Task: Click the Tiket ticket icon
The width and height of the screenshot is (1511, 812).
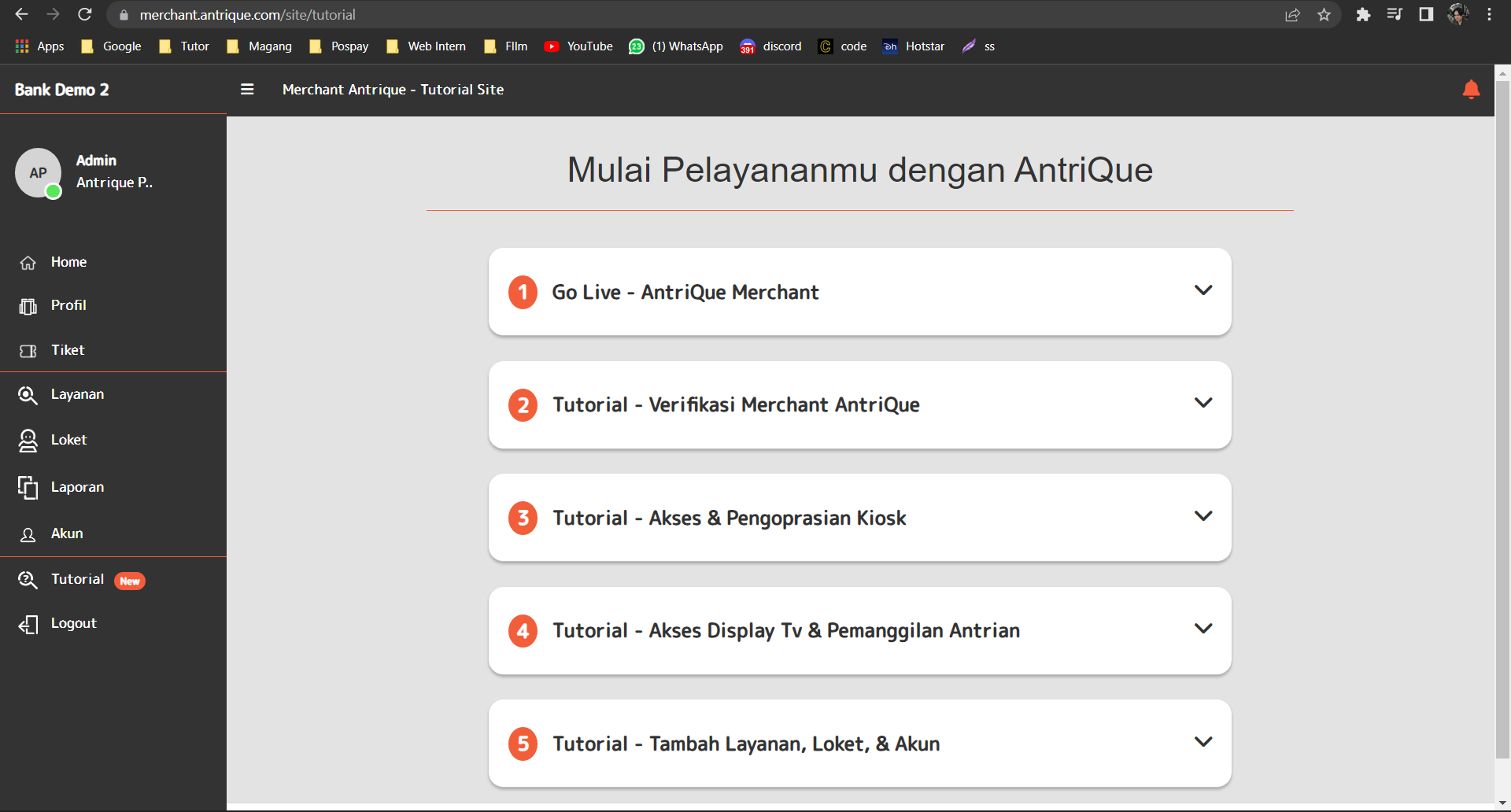Action: (x=28, y=351)
